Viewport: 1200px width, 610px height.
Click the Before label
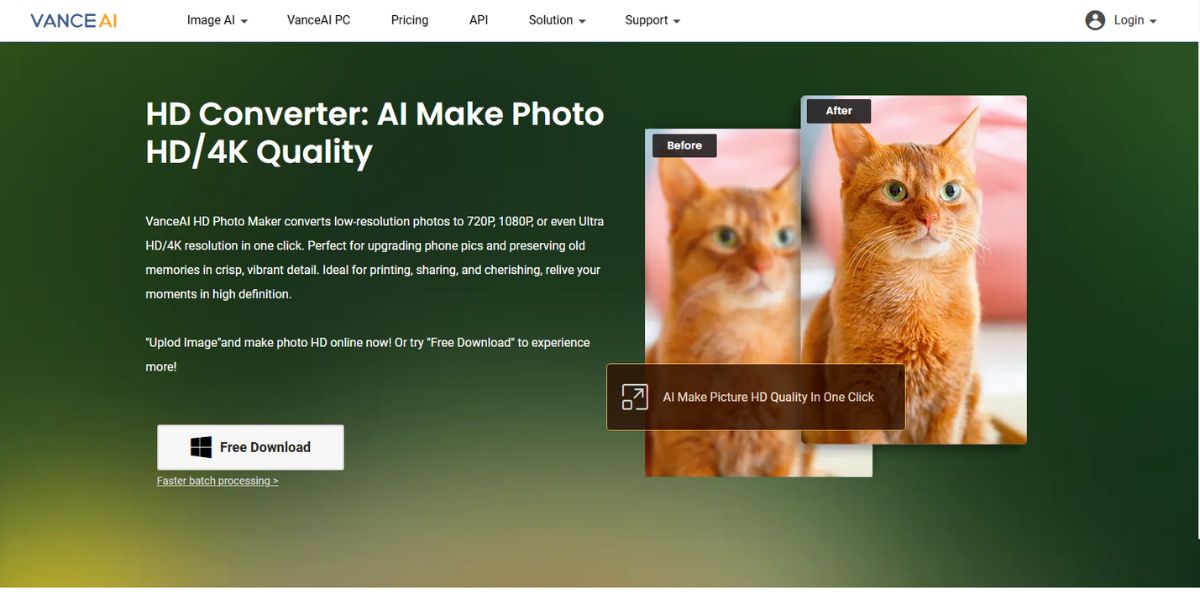coord(685,146)
